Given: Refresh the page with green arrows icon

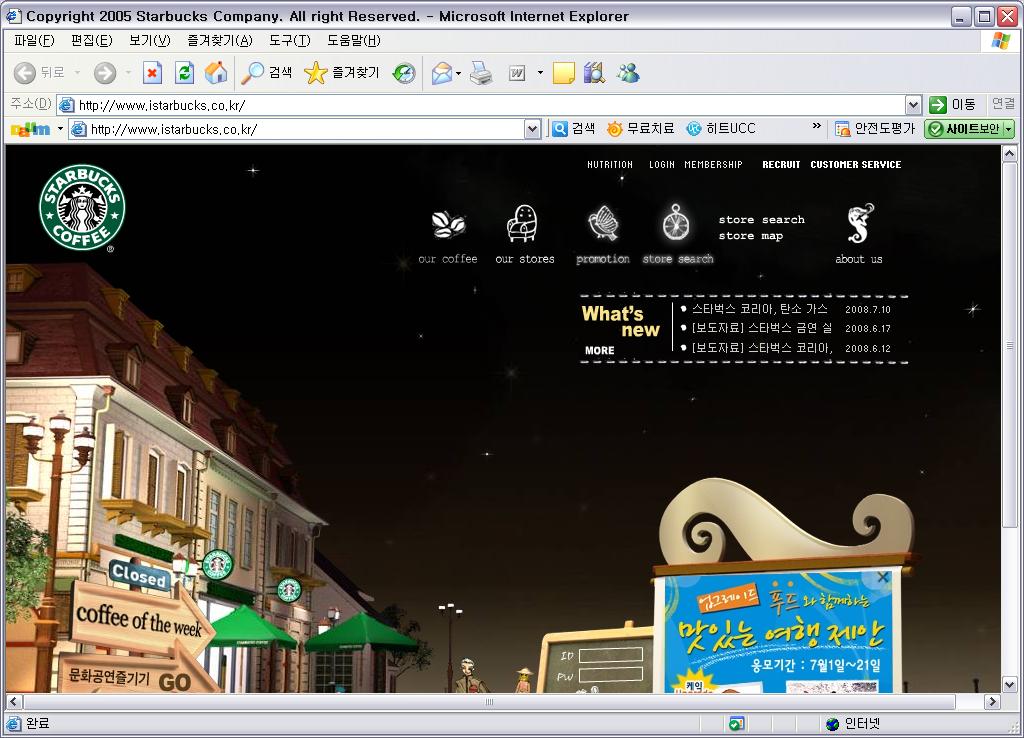Looking at the screenshot, I should point(185,72).
